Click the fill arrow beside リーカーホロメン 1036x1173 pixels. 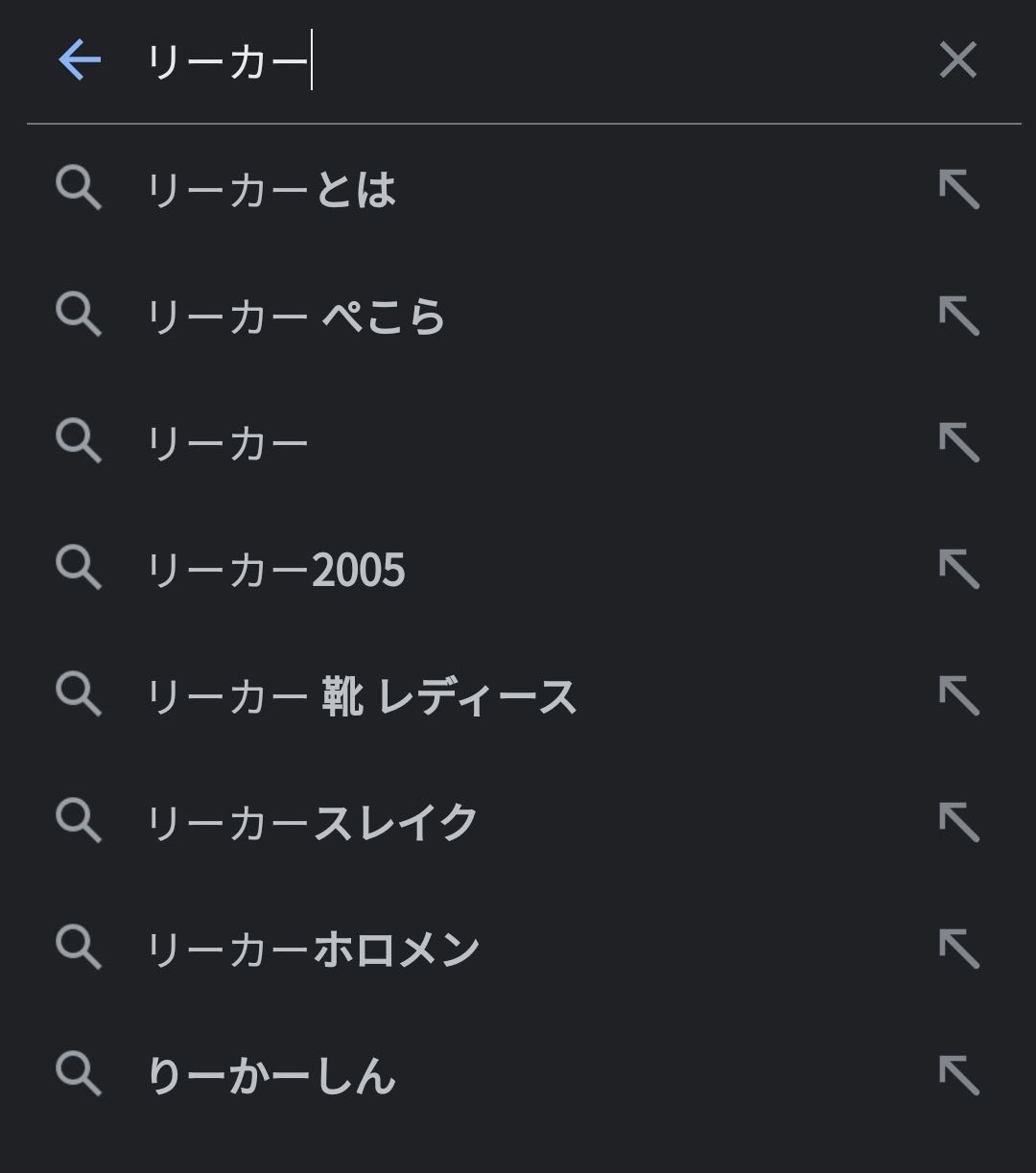(x=958, y=949)
